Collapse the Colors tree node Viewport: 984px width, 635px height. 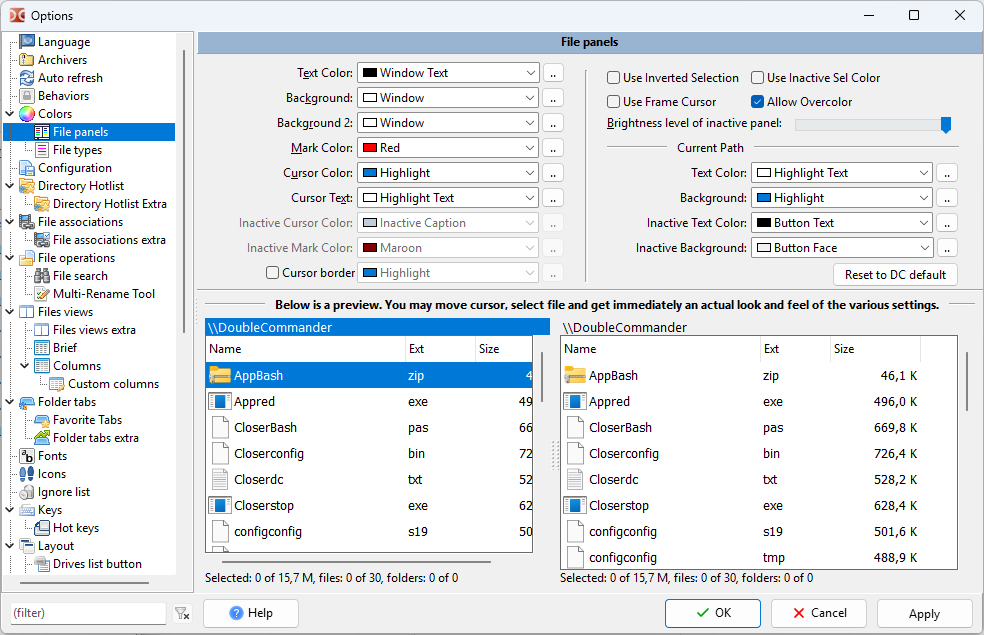pyautogui.click(x=9, y=114)
